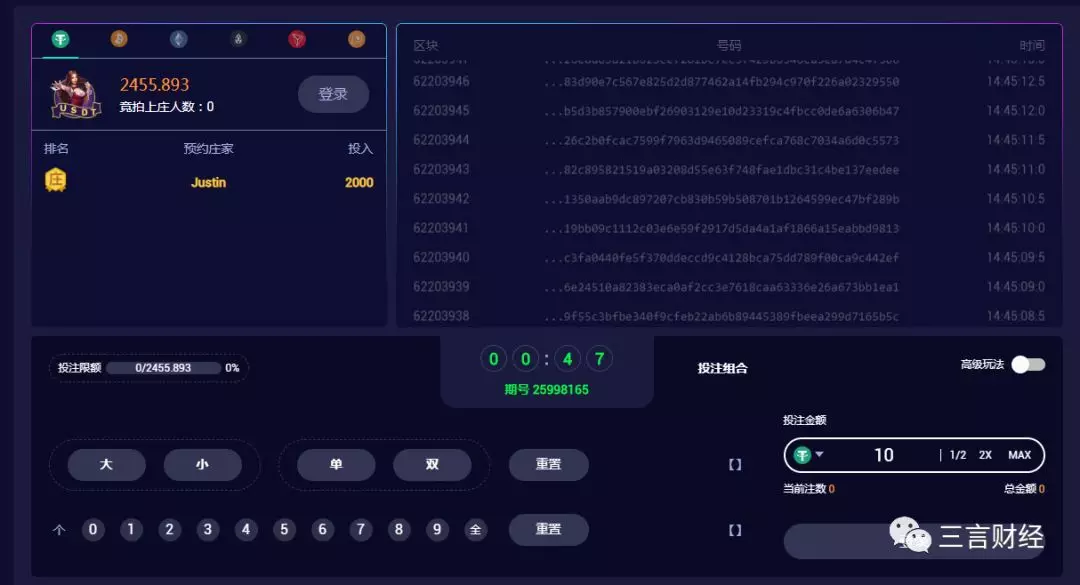Open the red TRON coin tab
Viewport: 1080px width, 585px height.
[297, 39]
